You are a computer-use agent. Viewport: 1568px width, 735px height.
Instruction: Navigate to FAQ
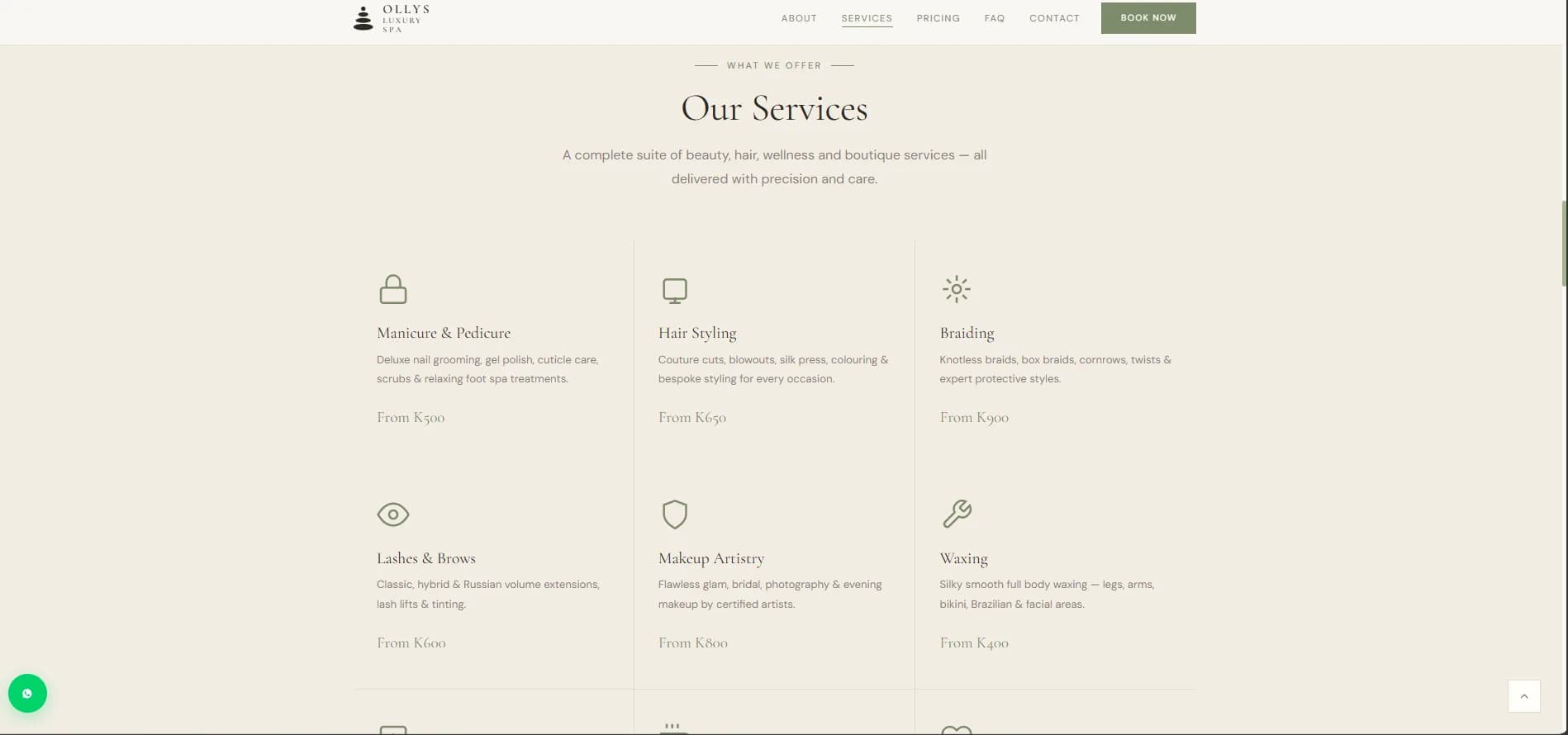(995, 18)
